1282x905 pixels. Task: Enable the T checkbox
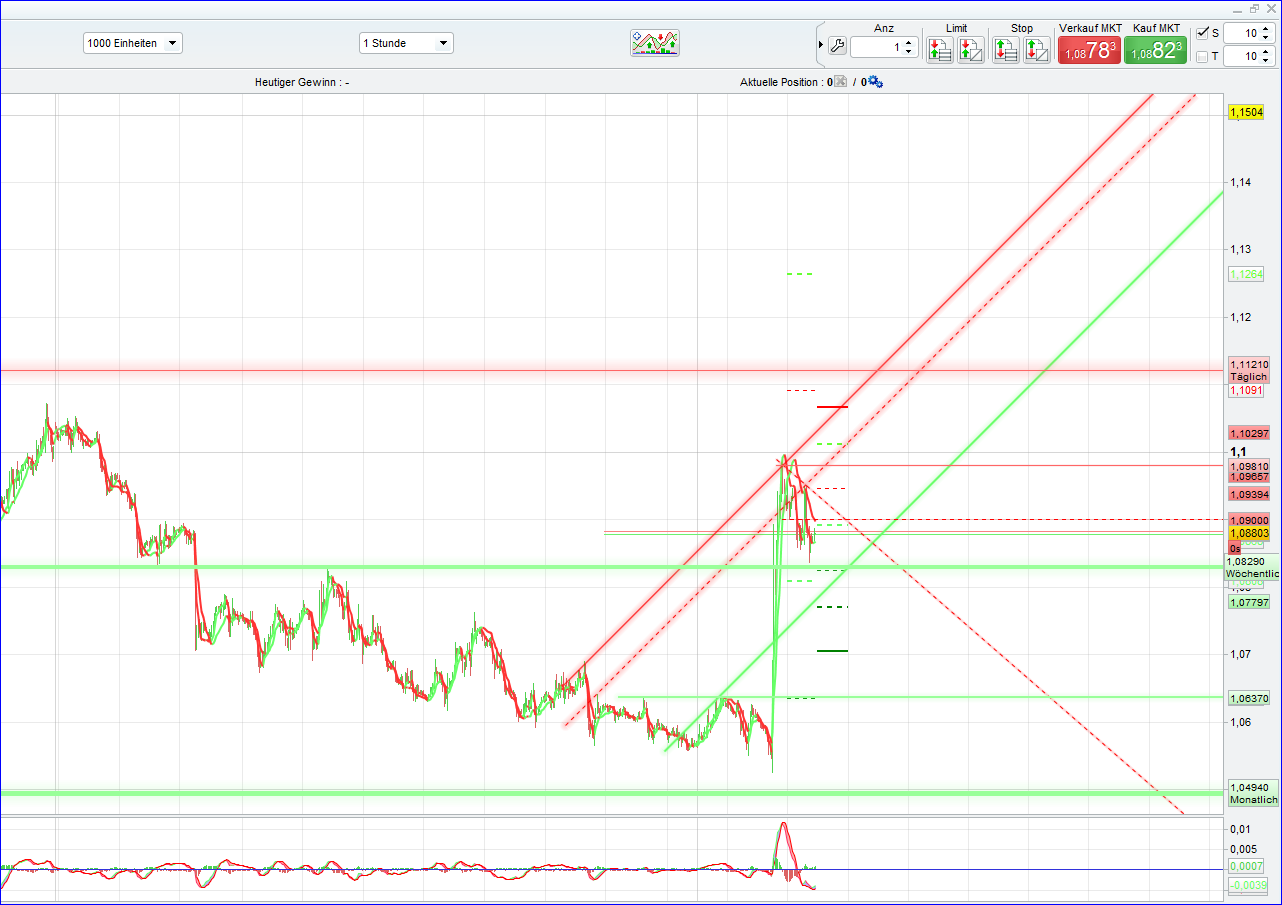point(1204,56)
